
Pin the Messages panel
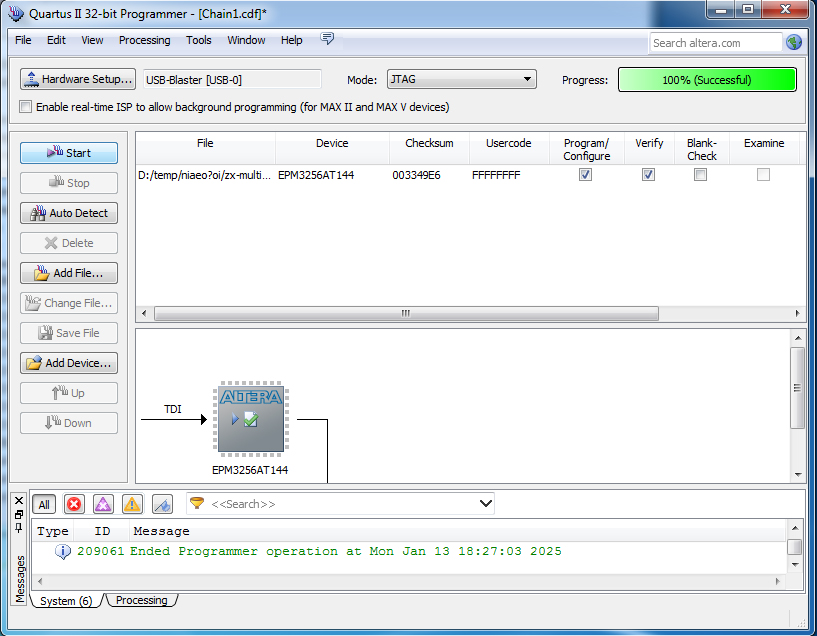[19, 528]
